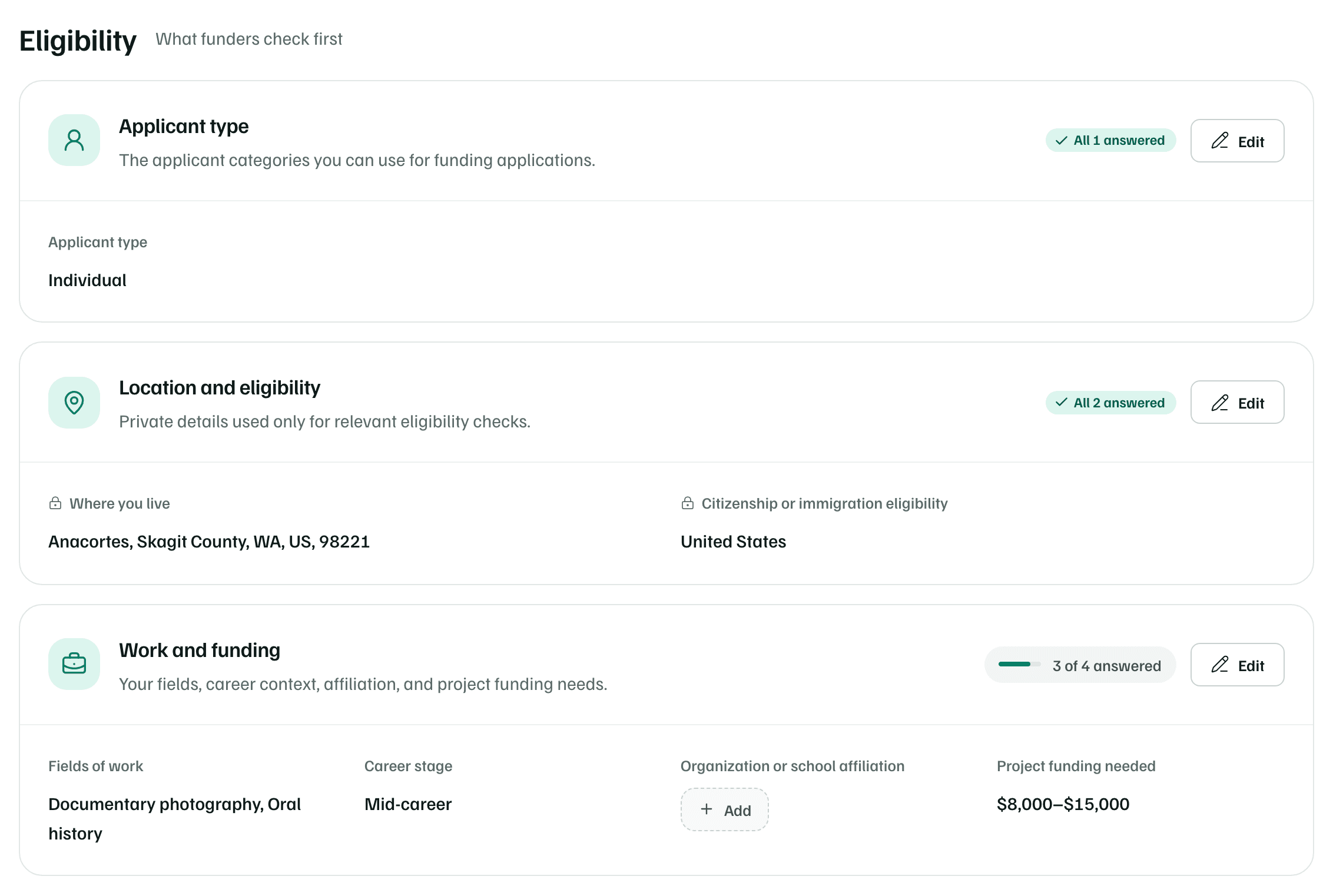The width and height of the screenshot is (1333, 896).
Task: Click the 'United States' citizenship value
Action: (x=734, y=542)
